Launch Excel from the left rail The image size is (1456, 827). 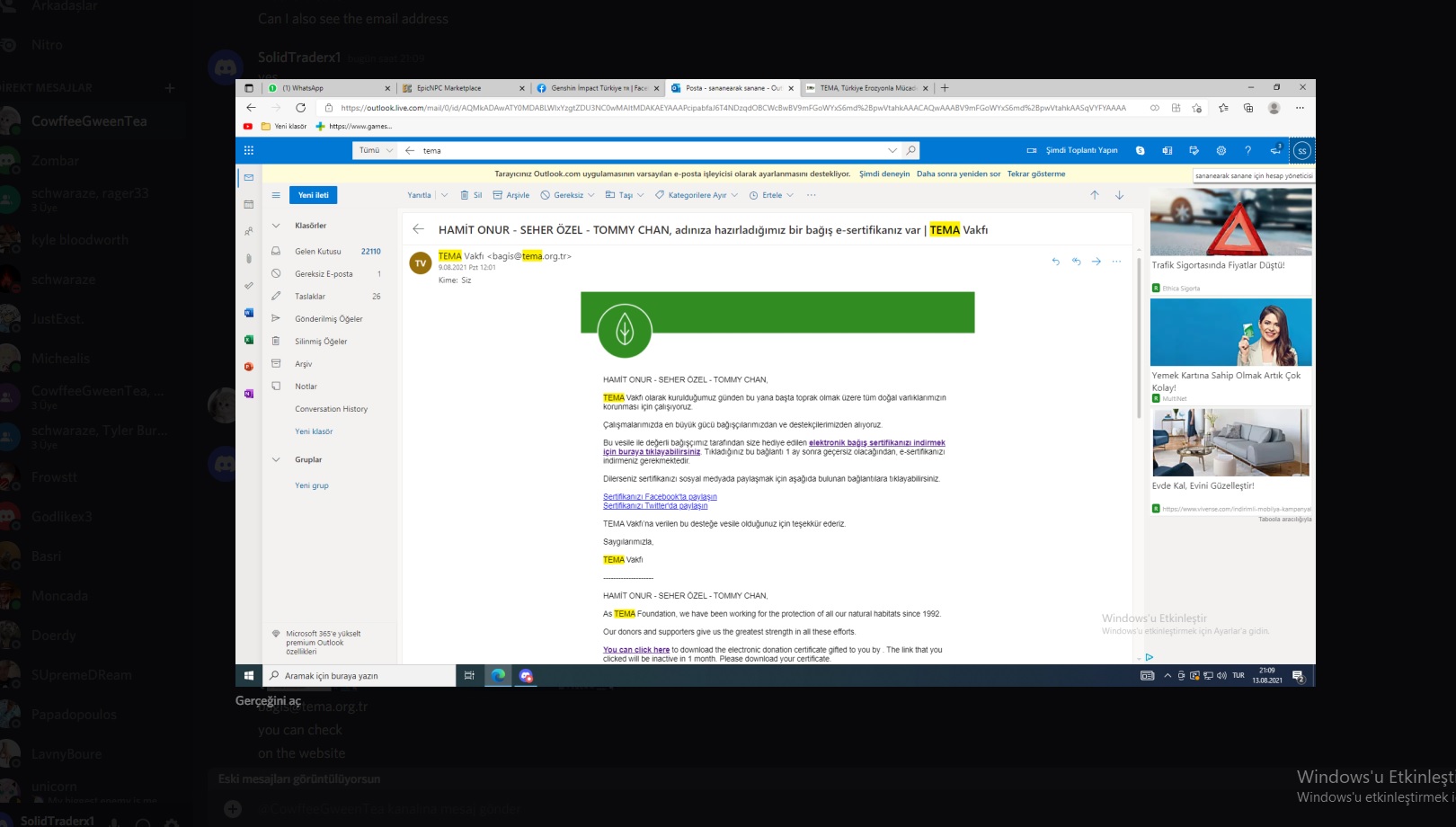coord(249,340)
